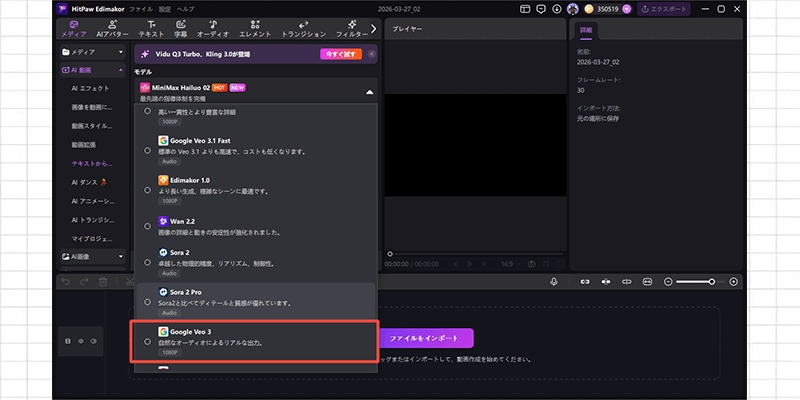Select the Google Veo 3.1 Fast radio button
The image size is (800, 400).
[147, 151]
